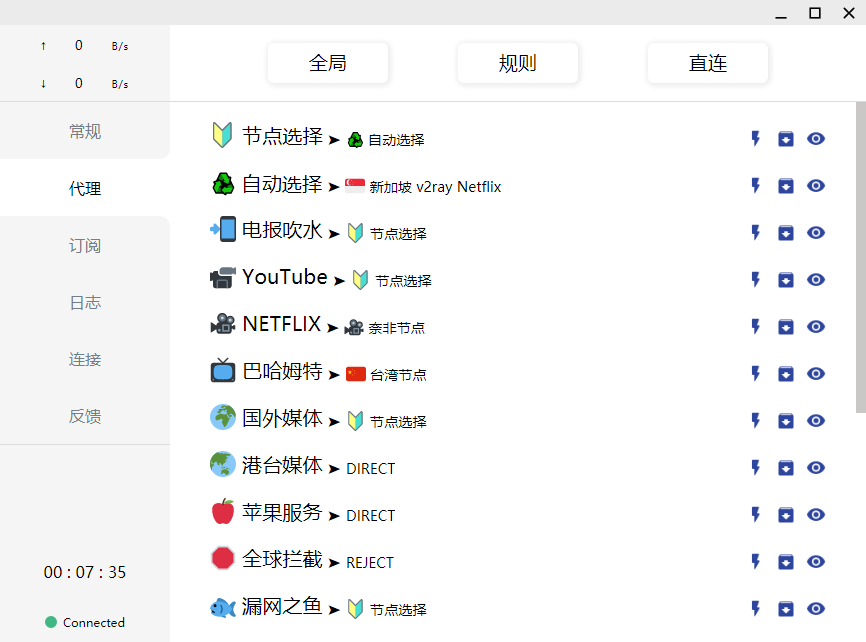Run latency test for 港台媒体 group
The height and width of the screenshot is (642, 866).
coord(756,467)
